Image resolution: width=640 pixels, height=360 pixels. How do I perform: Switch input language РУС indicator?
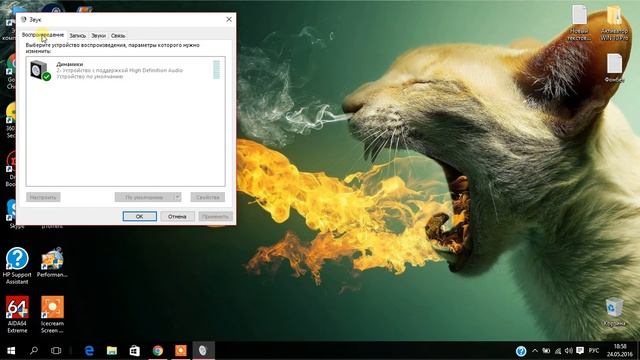click(x=594, y=351)
